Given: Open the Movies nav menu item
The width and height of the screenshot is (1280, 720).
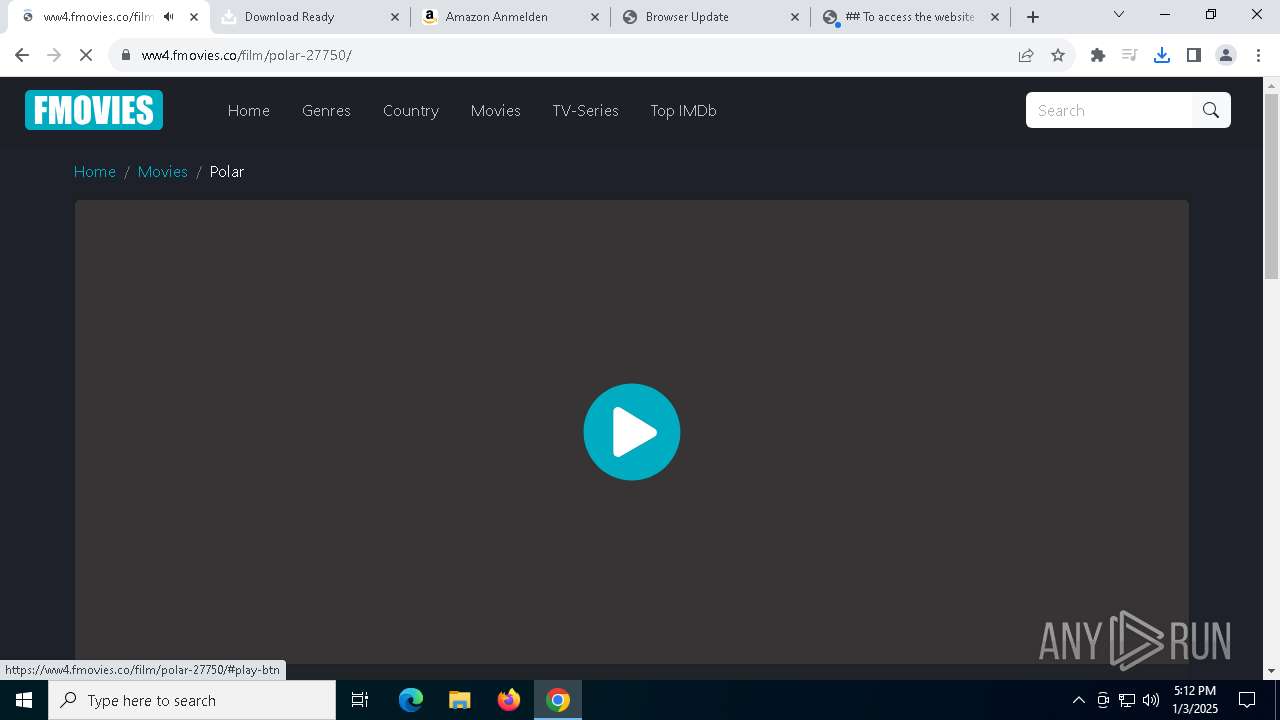Looking at the screenshot, I should point(496,111).
